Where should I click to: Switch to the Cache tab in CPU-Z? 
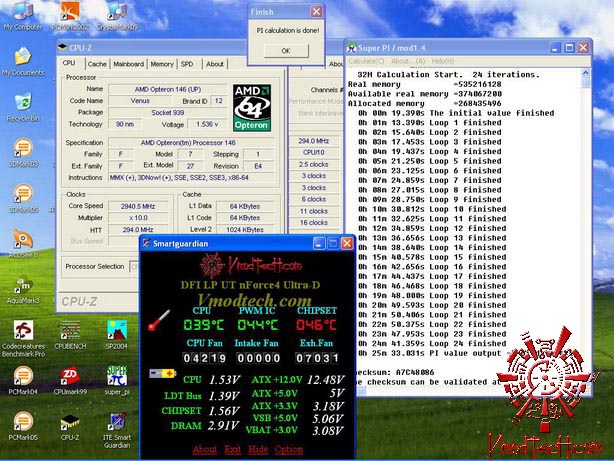coord(97,64)
